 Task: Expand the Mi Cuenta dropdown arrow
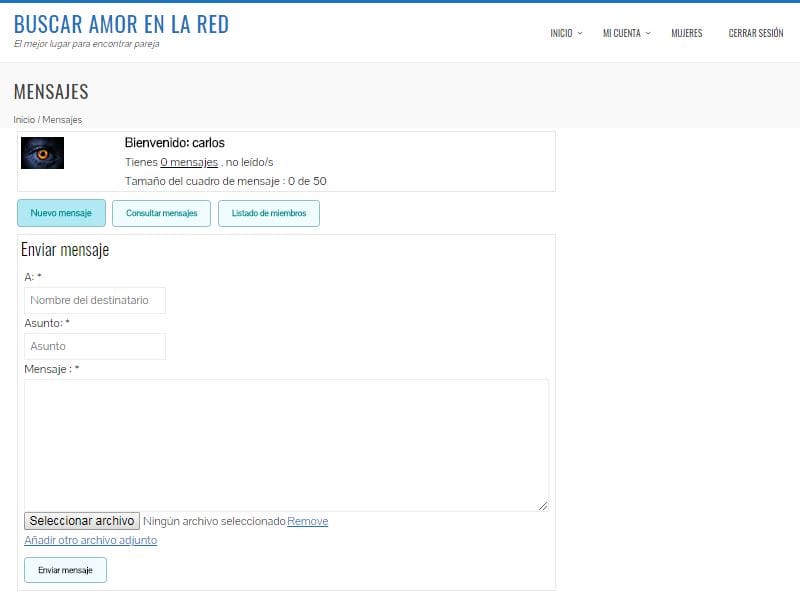[x=648, y=33]
